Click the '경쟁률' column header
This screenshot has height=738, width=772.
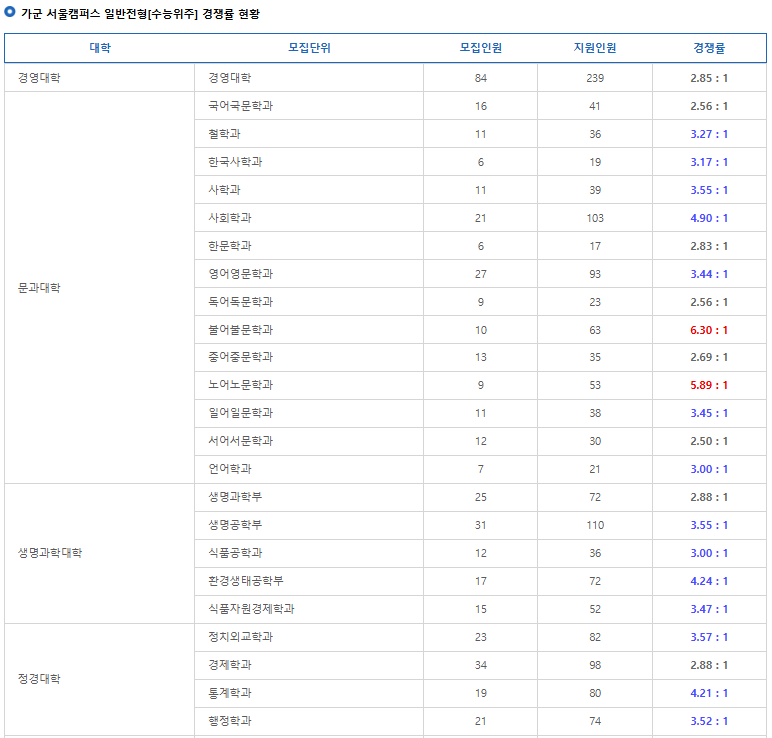click(709, 48)
